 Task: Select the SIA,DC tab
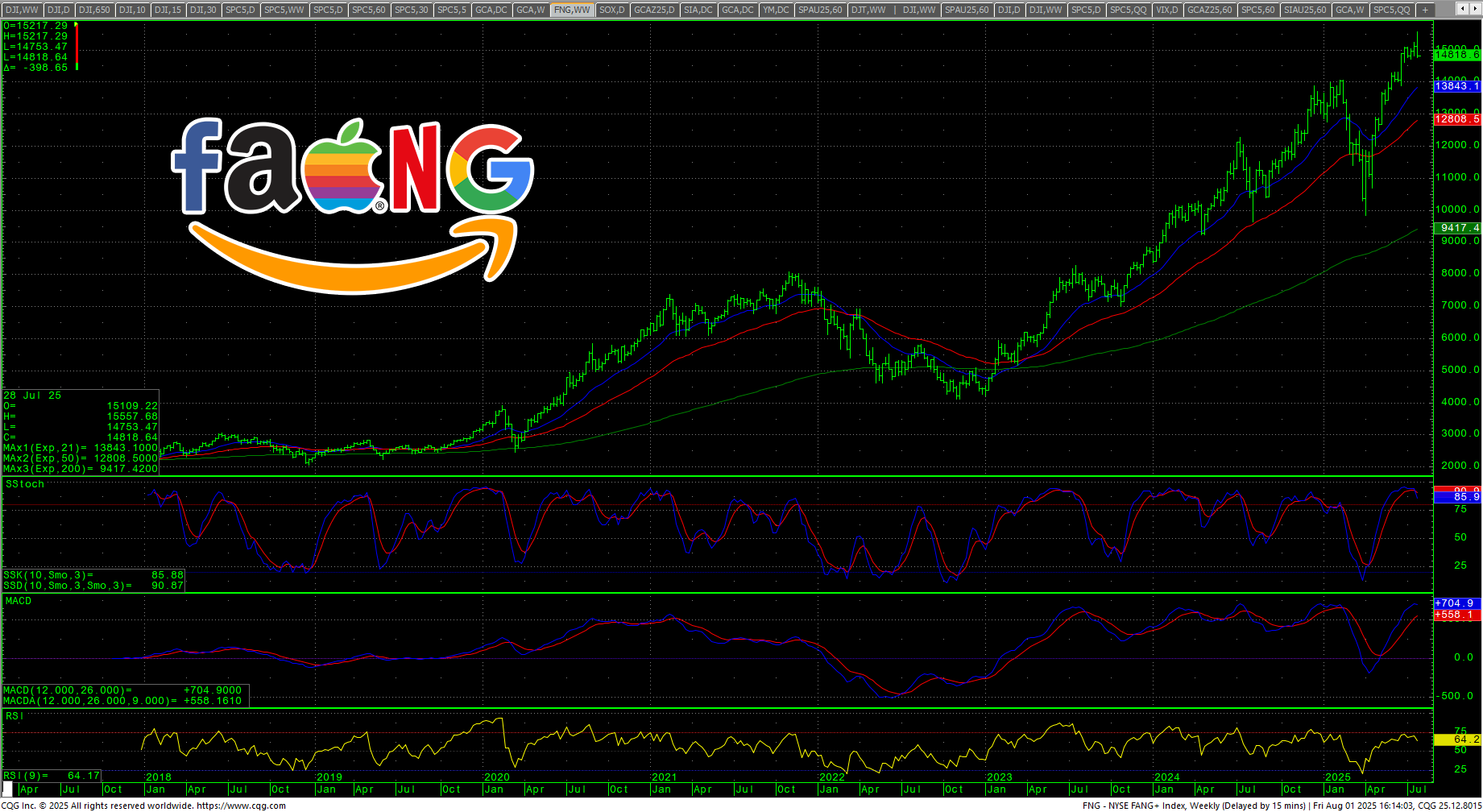click(x=698, y=10)
